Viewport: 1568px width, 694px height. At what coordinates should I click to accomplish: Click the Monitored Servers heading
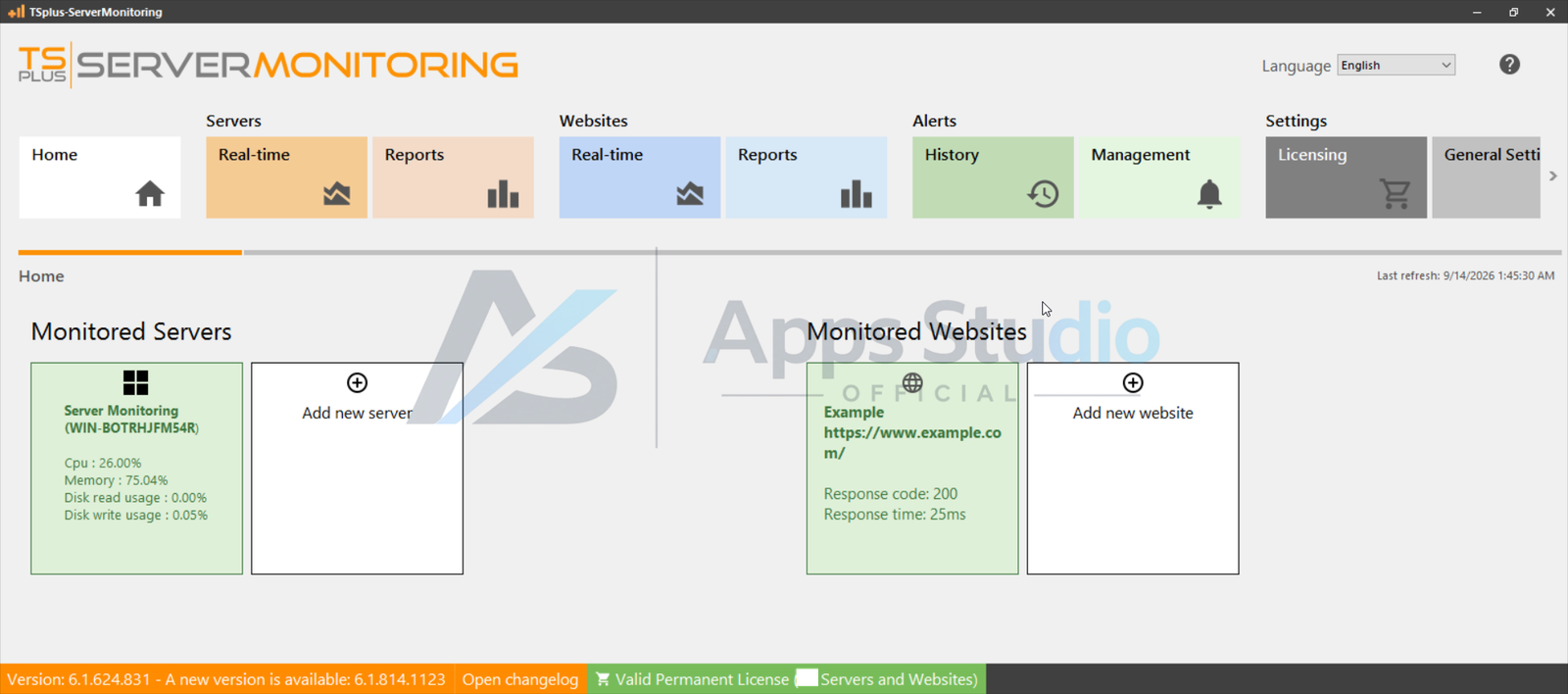[x=131, y=331]
